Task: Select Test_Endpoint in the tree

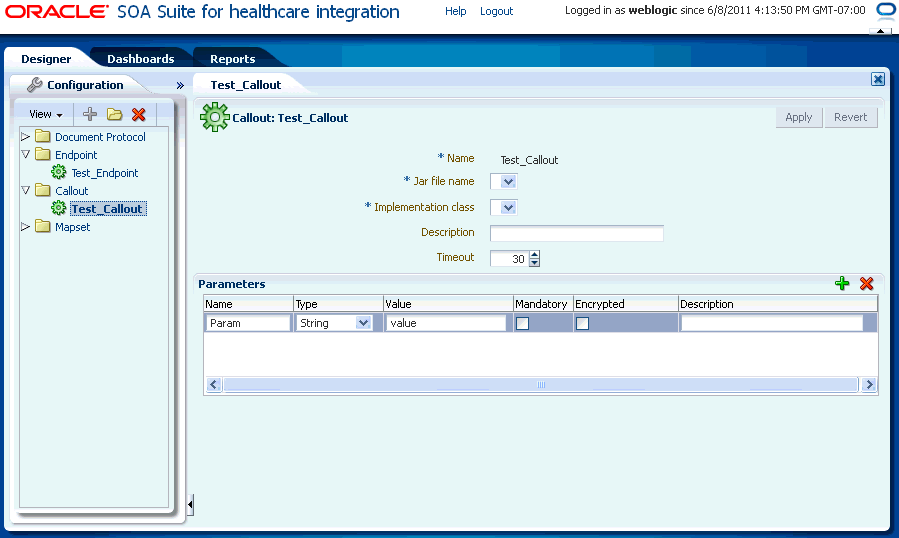Action: (105, 173)
